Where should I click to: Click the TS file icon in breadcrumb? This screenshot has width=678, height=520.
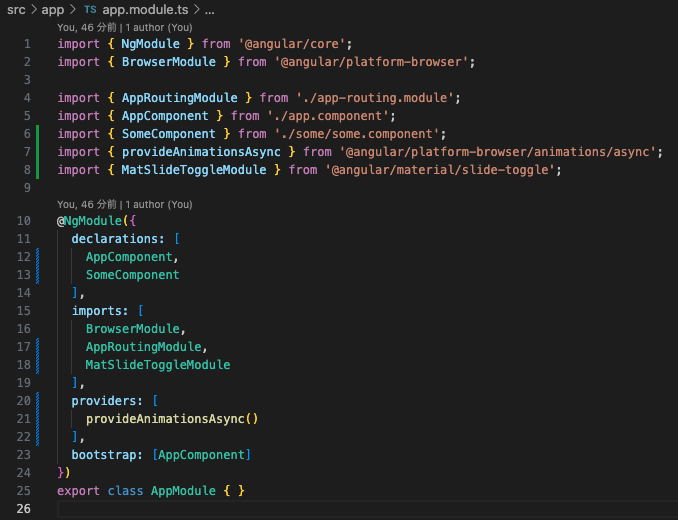click(90, 9)
